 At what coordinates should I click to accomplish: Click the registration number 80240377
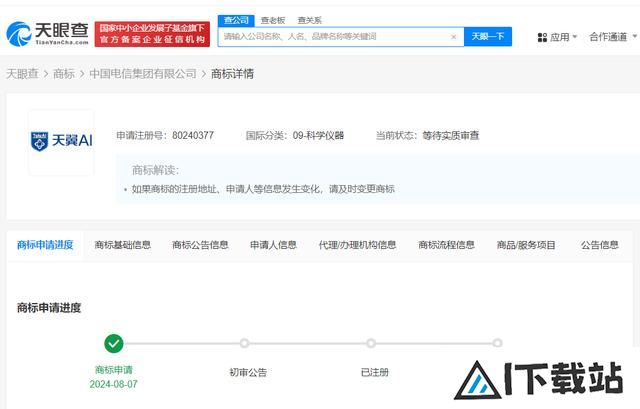[x=193, y=136]
